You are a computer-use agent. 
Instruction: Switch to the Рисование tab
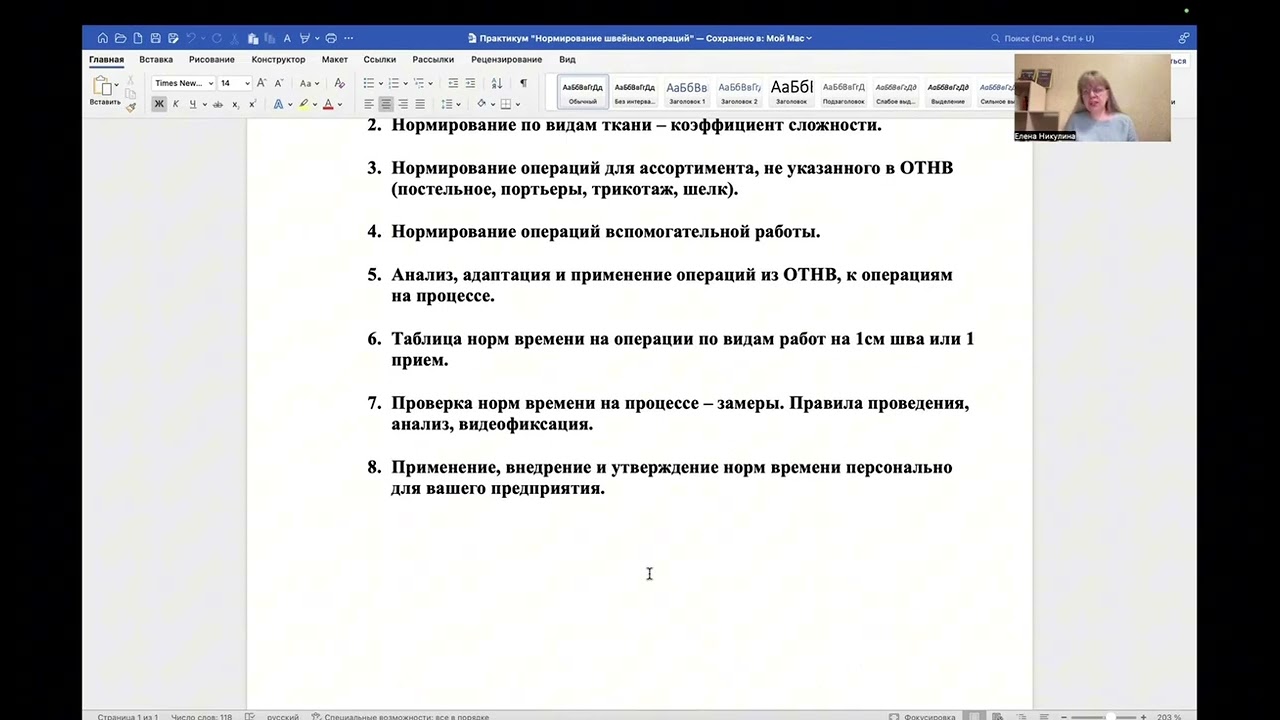(212, 60)
